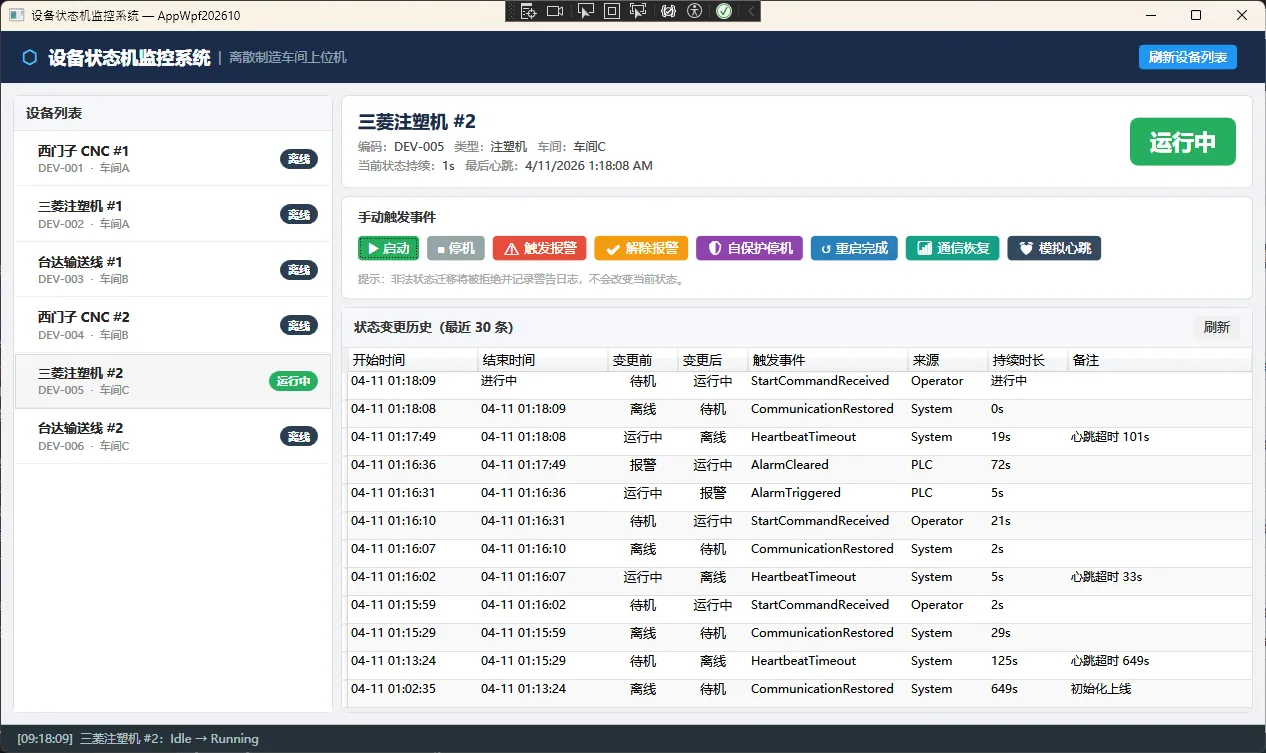Collapse the debug toolbar with chevron arrow

[x=751, y=11]
